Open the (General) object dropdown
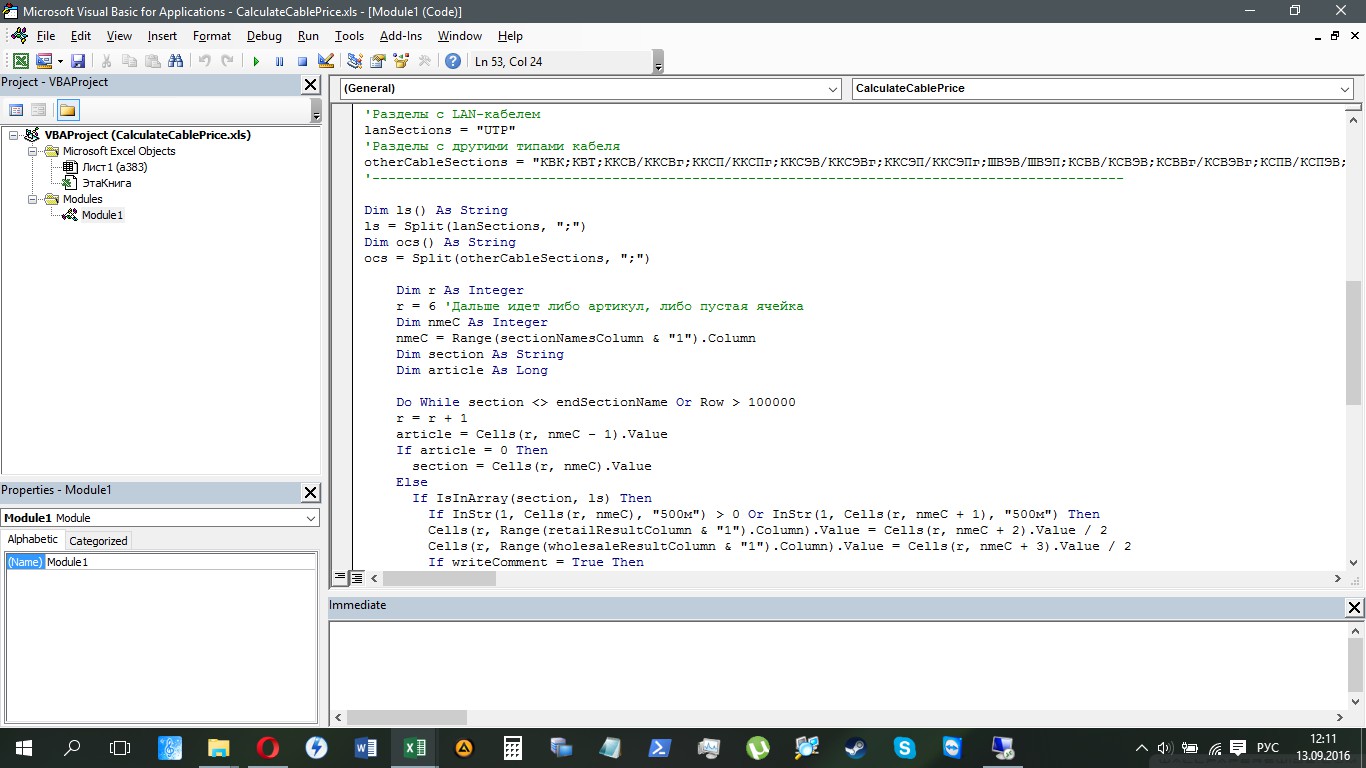Viewport: 1366px width, 768px height. 833,89
